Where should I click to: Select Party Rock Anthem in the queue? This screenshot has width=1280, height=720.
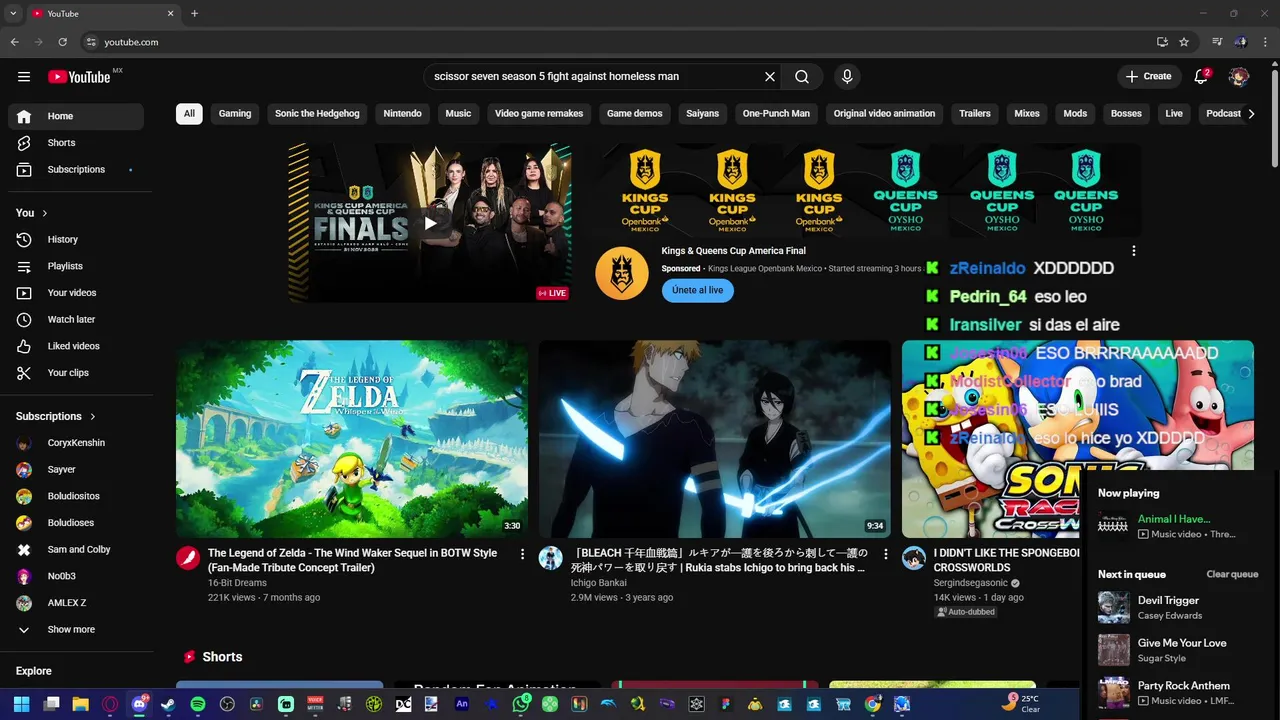click(x=1180, y=692)
